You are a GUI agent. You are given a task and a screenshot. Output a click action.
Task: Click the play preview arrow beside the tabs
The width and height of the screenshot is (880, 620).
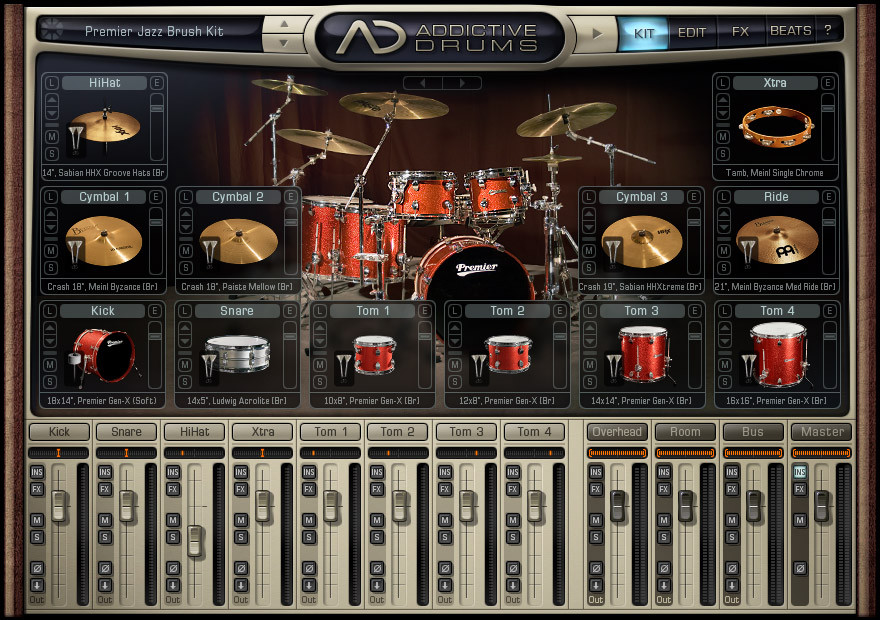pos(596,32)
